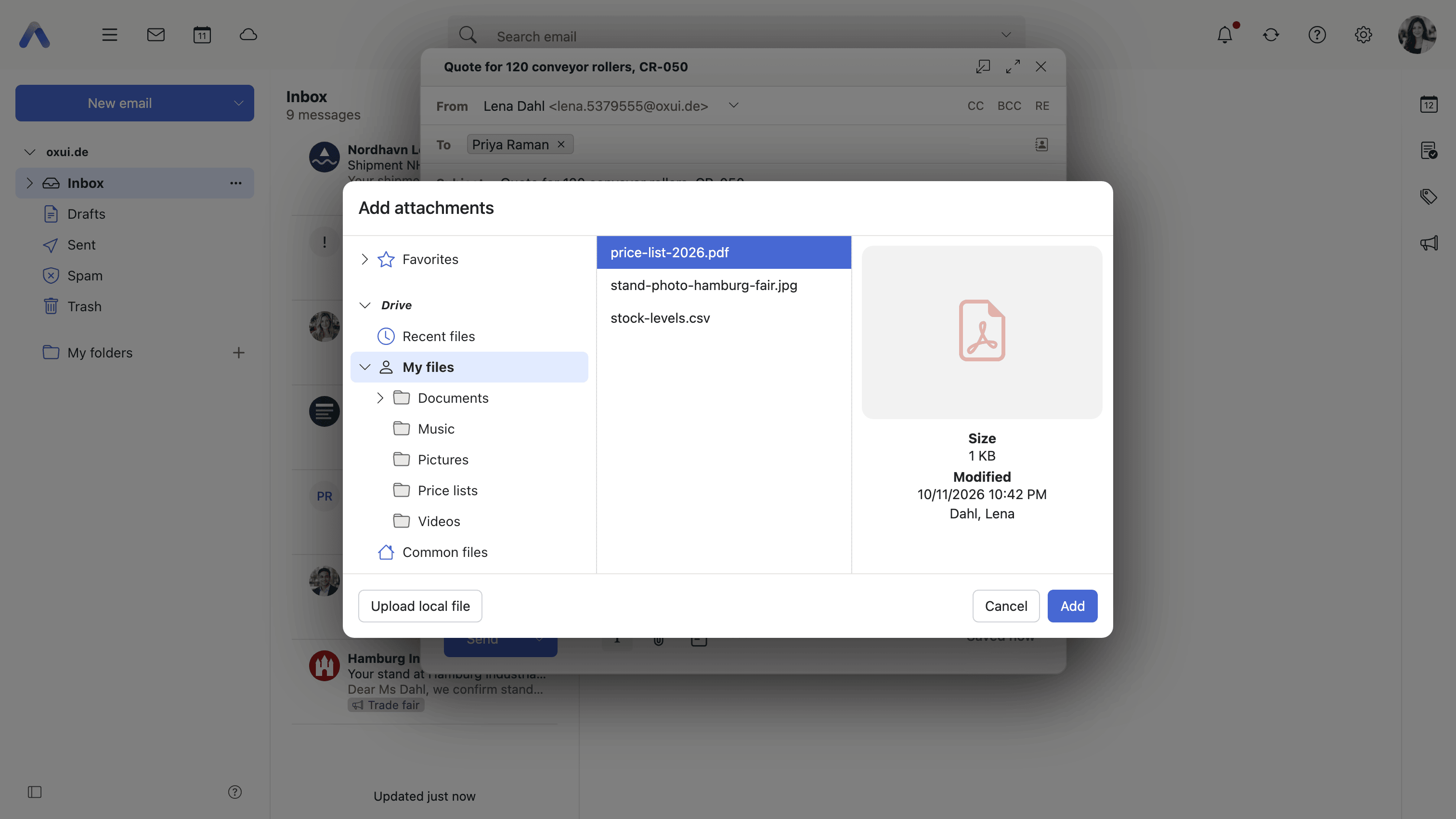Open the calendar app icon in top bar
Viewport: 1456px width, 819px height.
[x=202, y=35]
